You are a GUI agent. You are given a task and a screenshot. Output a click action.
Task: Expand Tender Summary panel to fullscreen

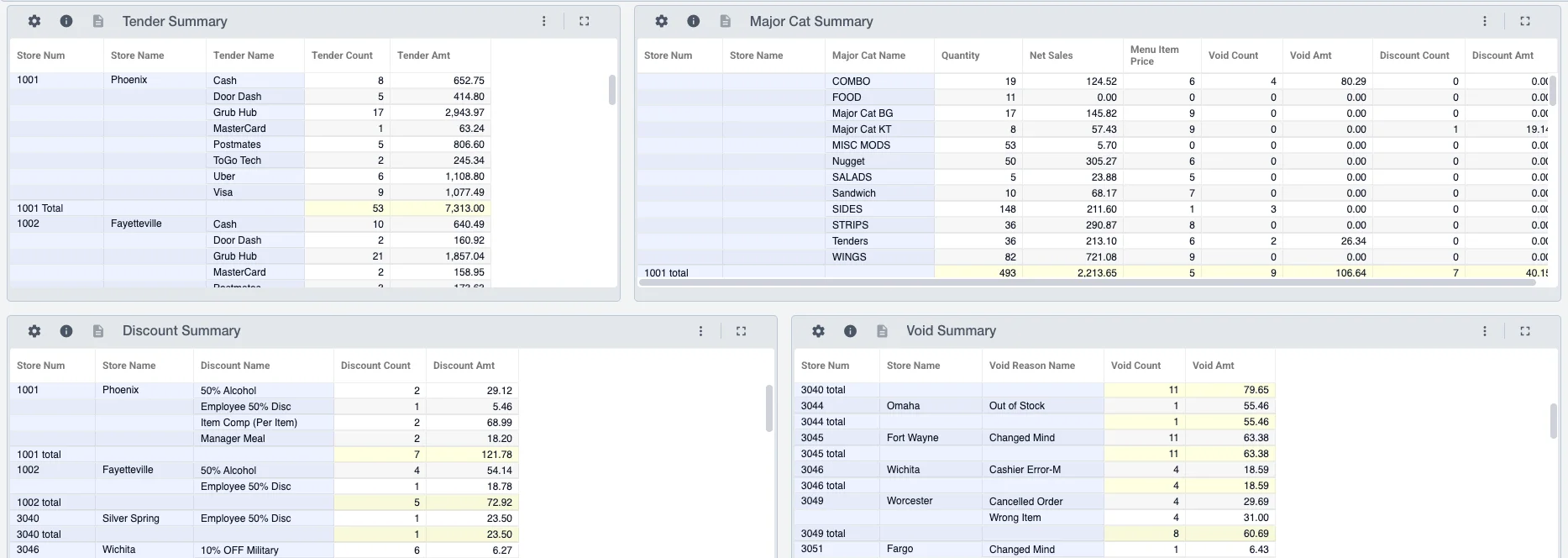[x=585, y=21]
